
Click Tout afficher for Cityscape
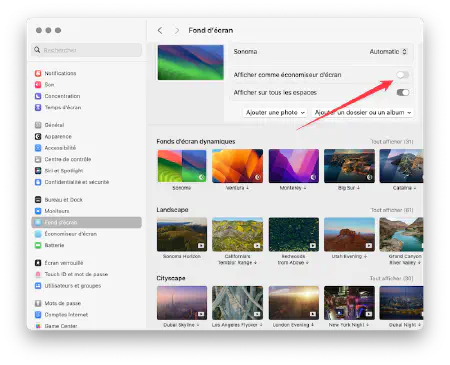tap(392, 278)
